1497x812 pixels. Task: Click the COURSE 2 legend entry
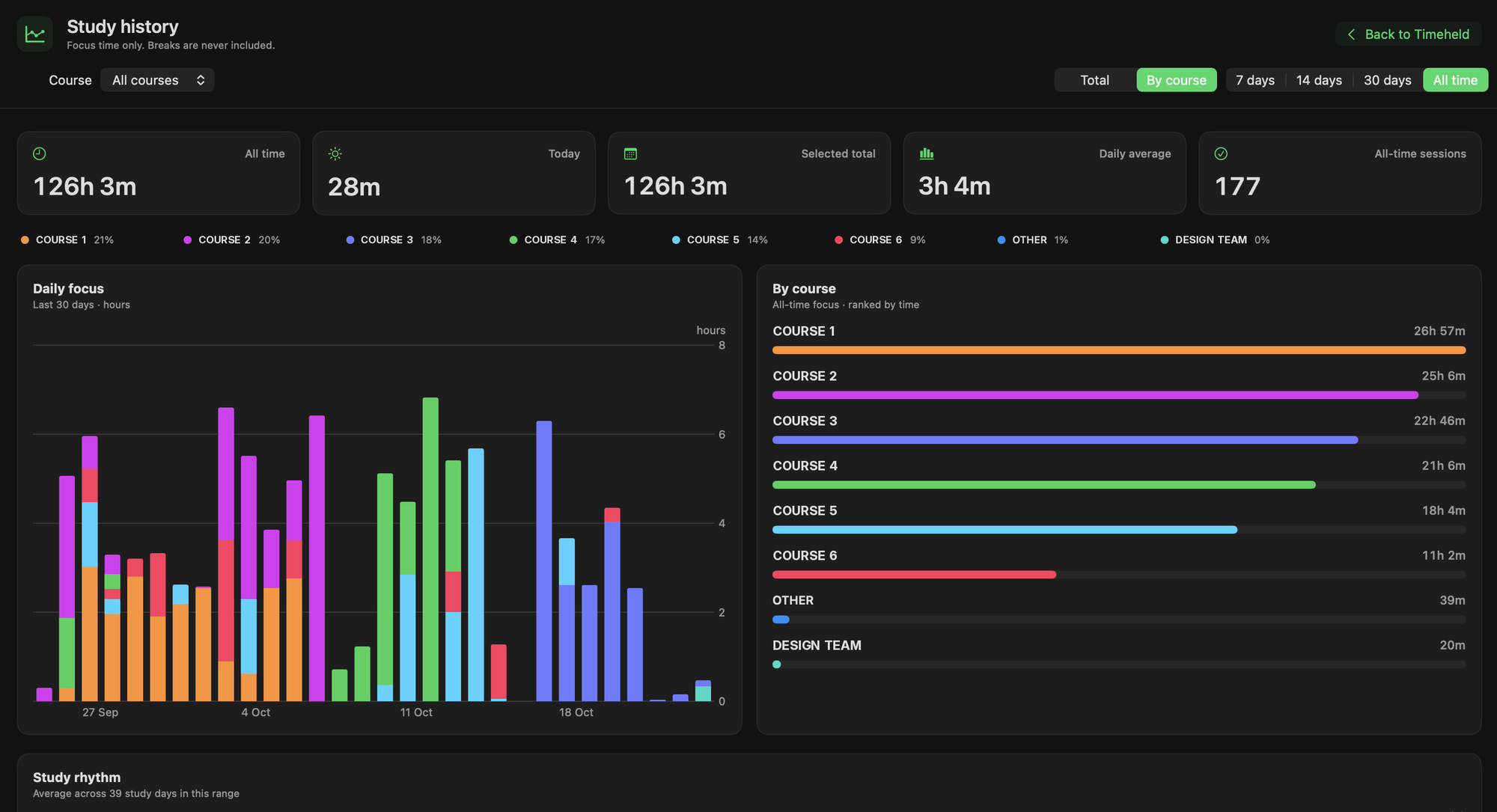point(232,239)
